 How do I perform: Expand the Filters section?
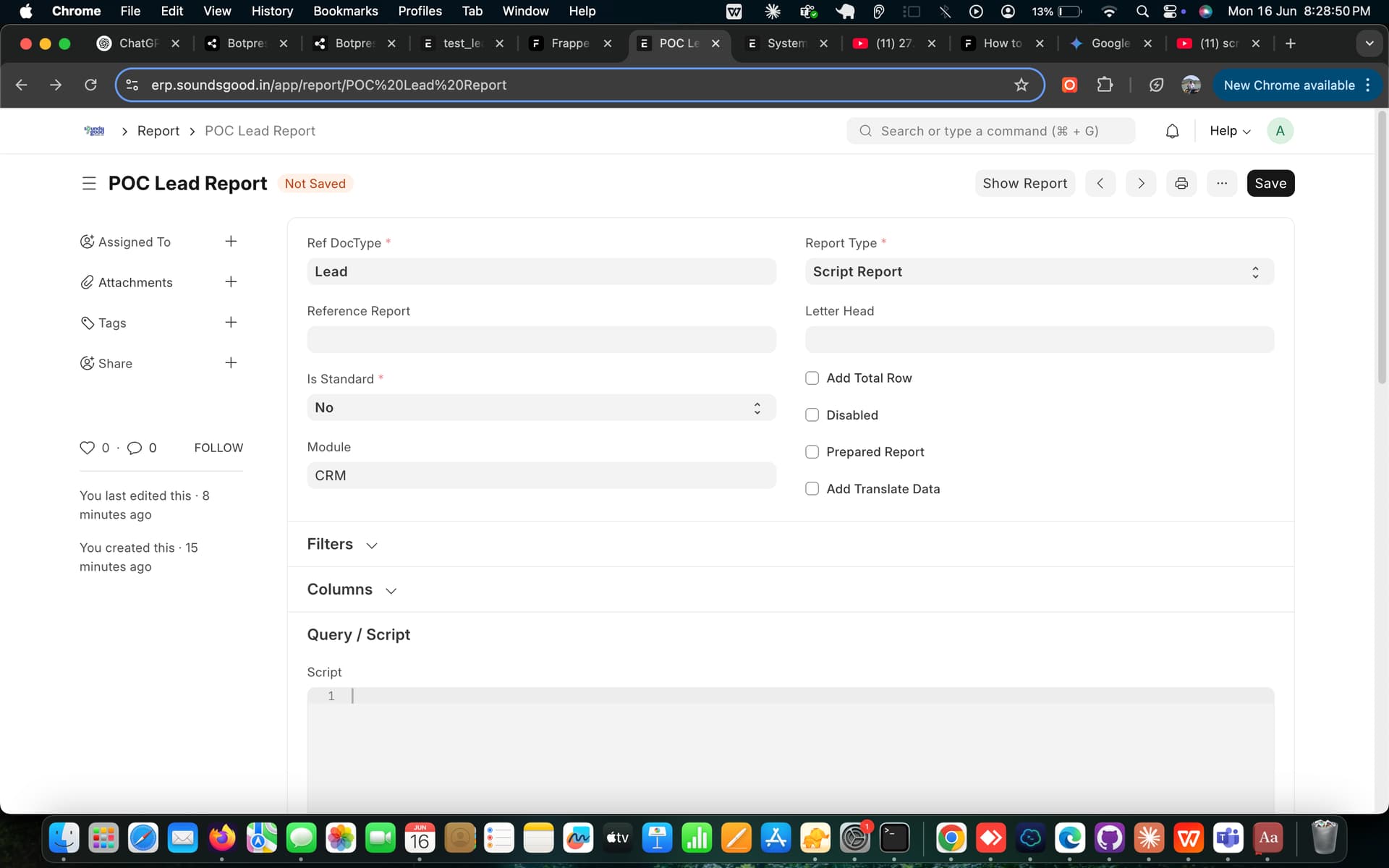click(342, 544)
